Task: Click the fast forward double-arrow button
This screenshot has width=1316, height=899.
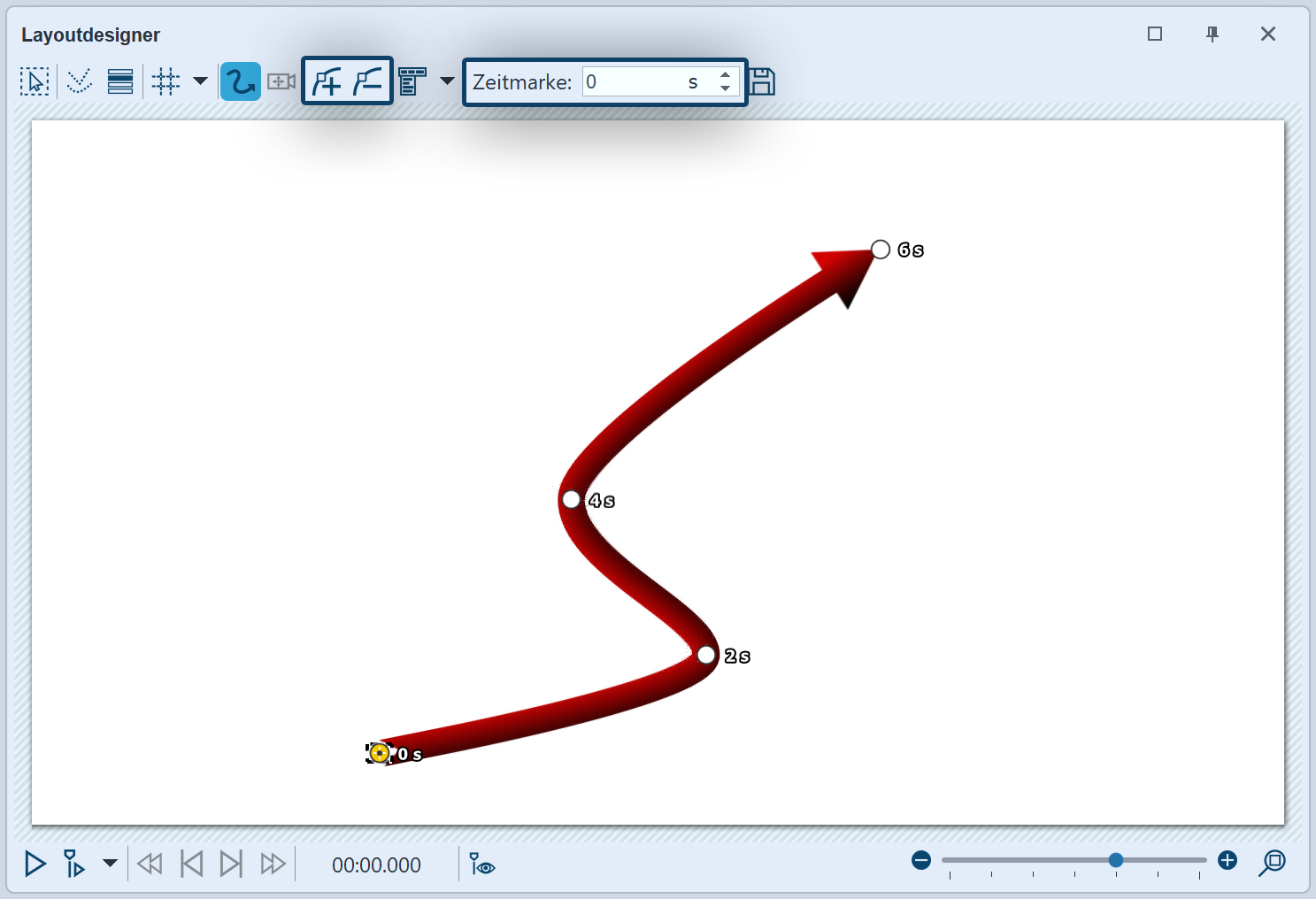Action: (x=273, y=864)
